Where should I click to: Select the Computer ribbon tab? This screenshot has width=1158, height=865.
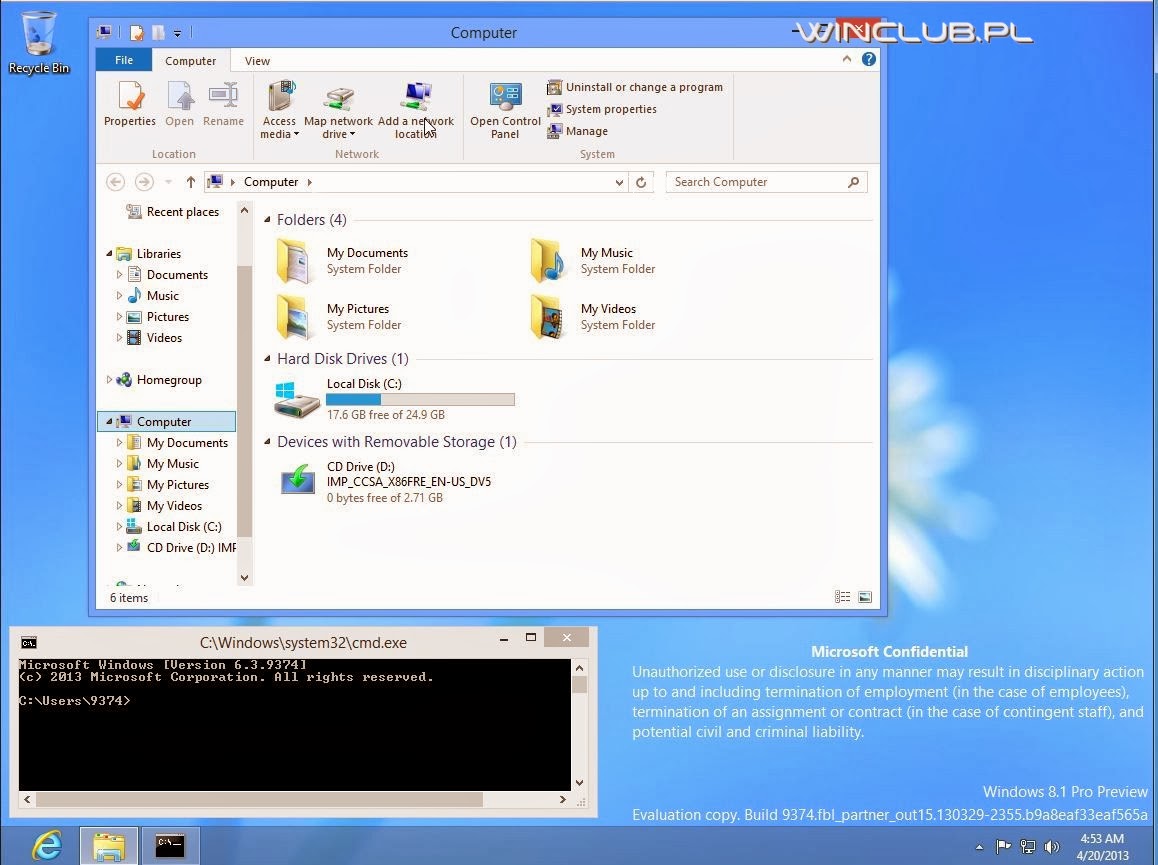pos(191,61)
